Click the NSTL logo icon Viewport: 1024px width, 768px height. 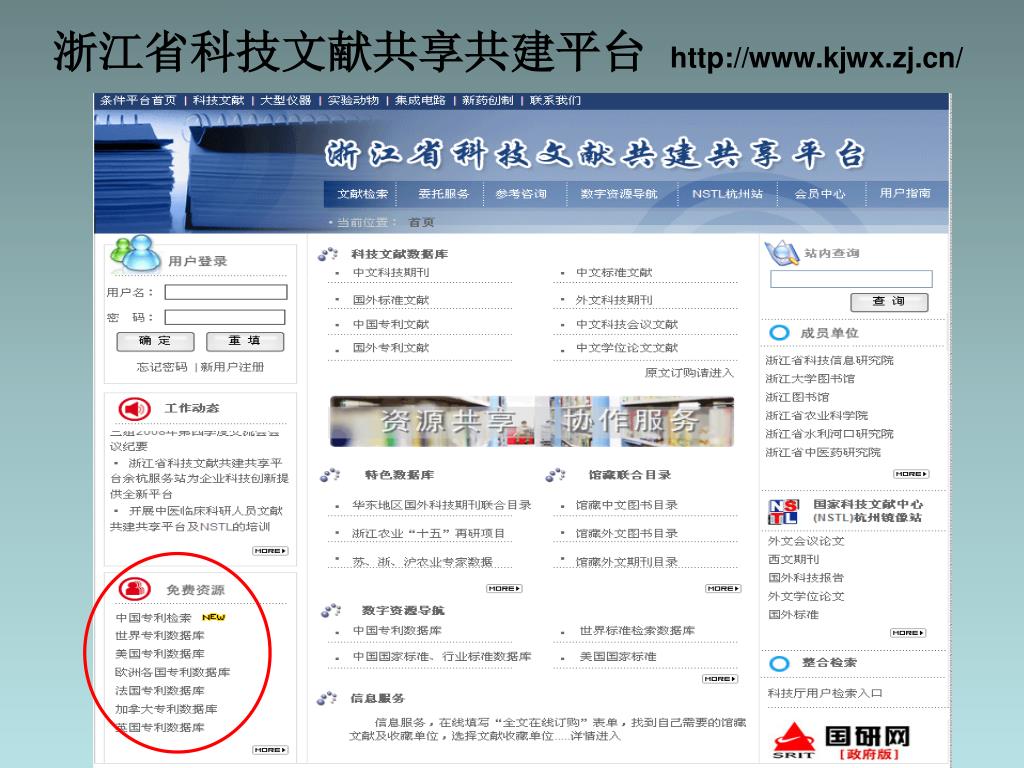pos(783,512)
